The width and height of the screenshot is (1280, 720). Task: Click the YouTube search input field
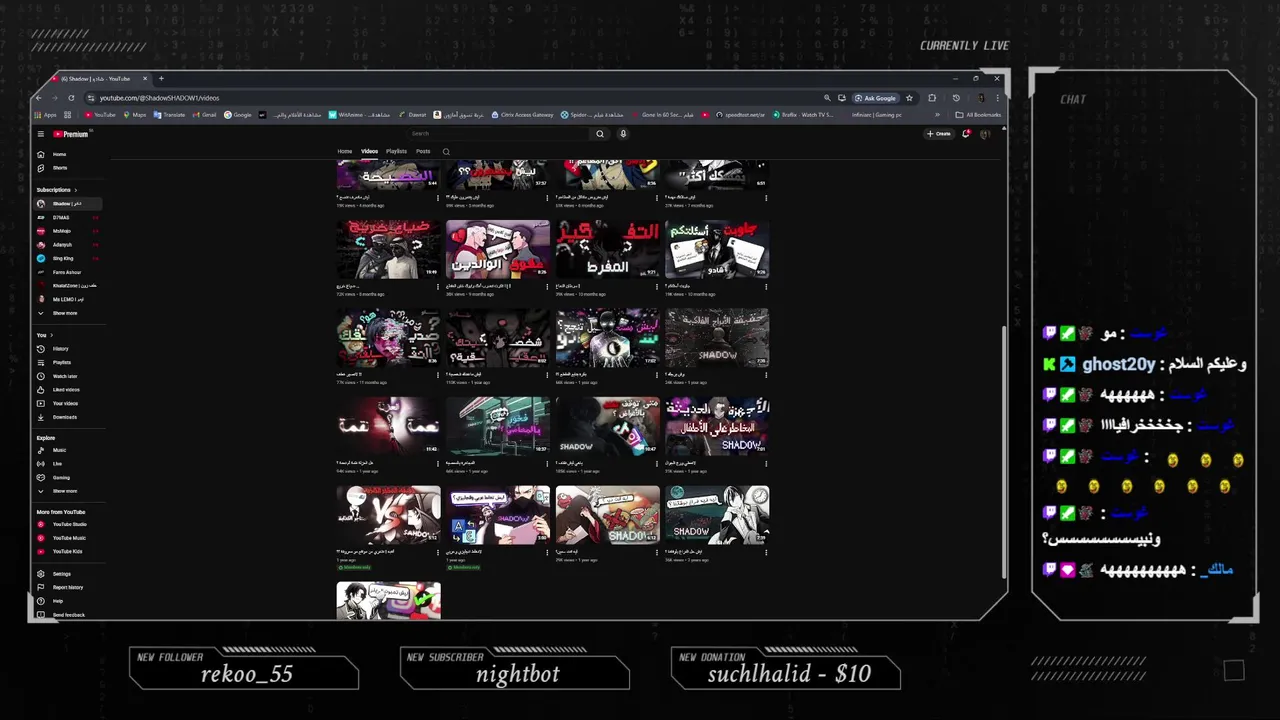500,134
